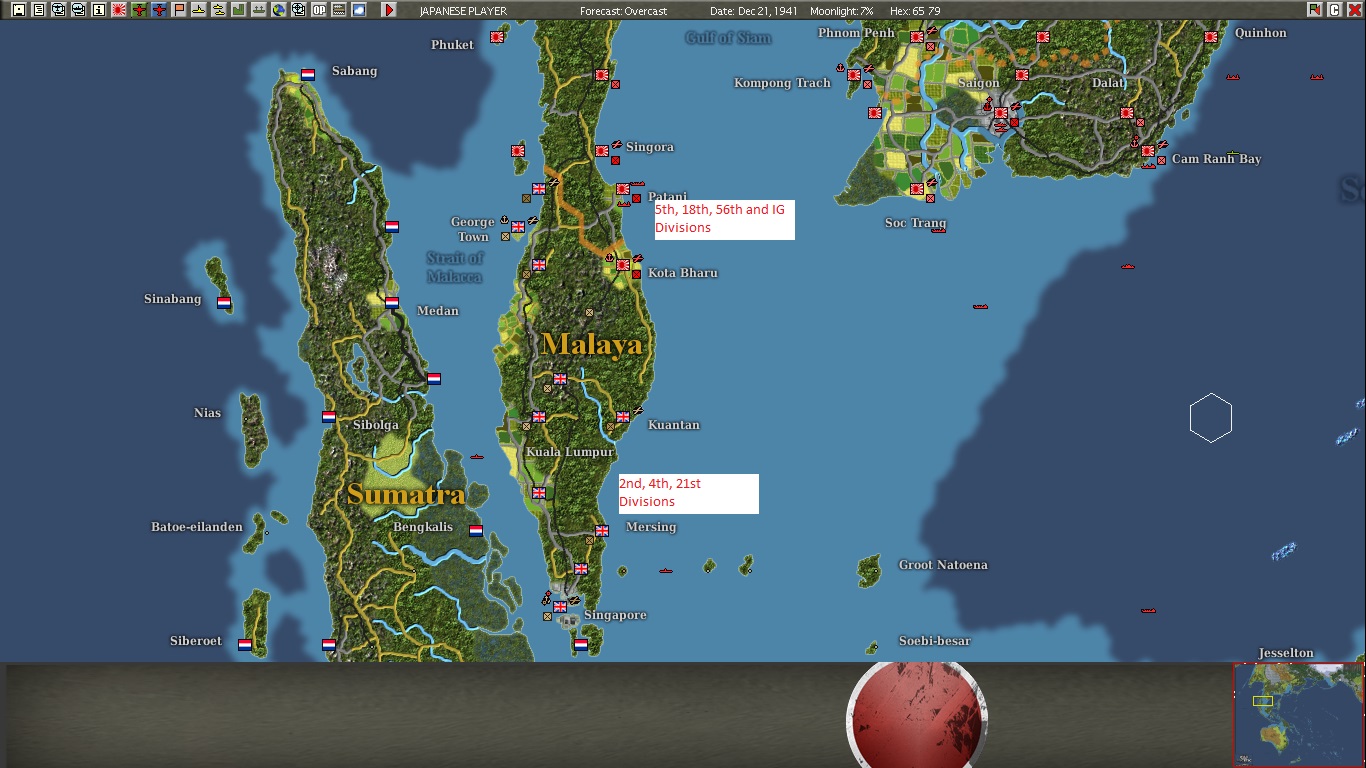Close the game with red X button
This screenshot has height=768, width=1366.
tap(1354, 10)
